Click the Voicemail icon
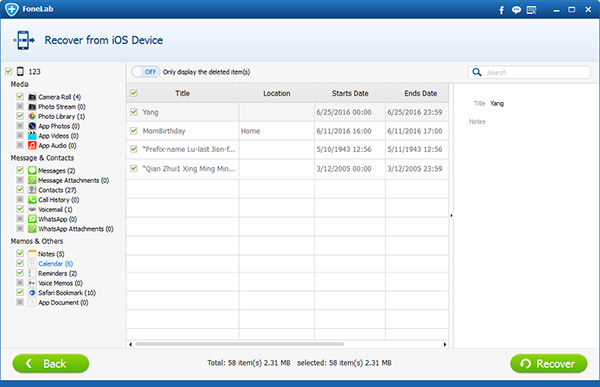 32,209
